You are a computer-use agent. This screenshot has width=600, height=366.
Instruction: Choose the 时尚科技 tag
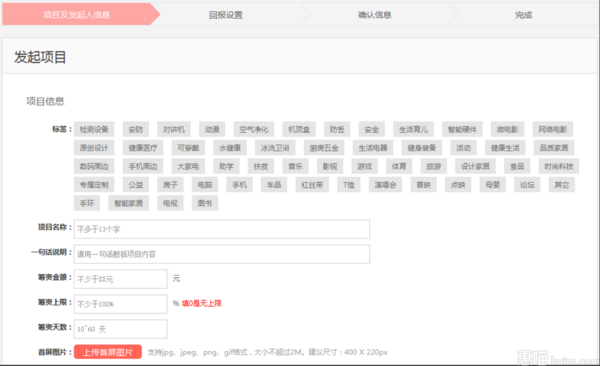(x=559, y=166)
